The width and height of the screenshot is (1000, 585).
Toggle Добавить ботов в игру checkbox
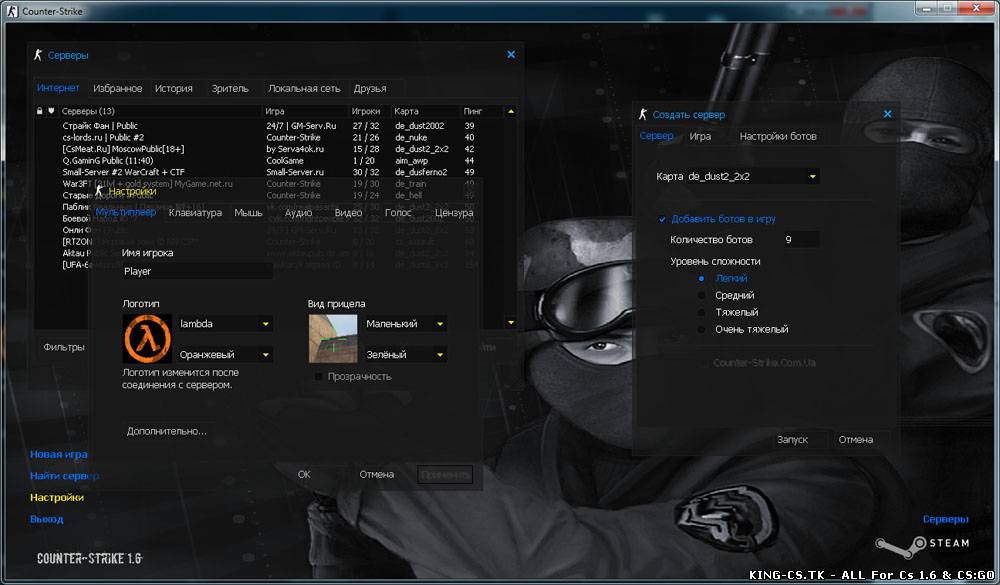662,219
